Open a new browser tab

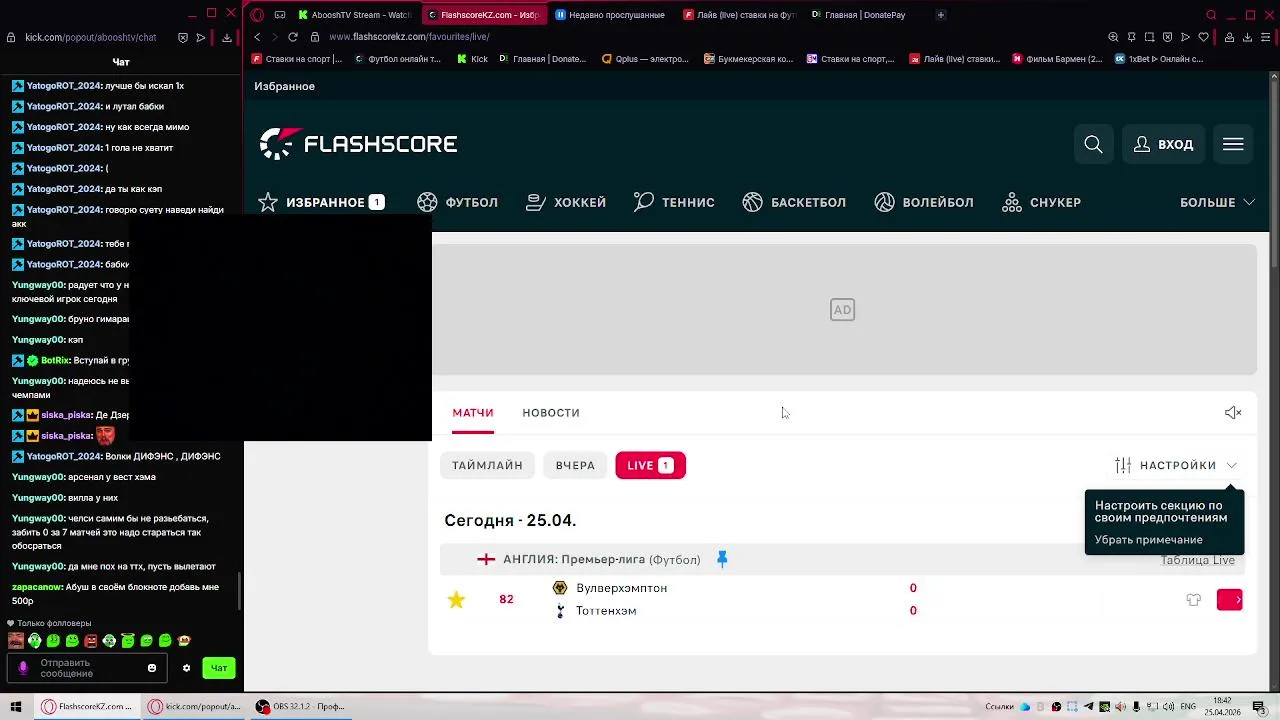click(x=940, y=15)
